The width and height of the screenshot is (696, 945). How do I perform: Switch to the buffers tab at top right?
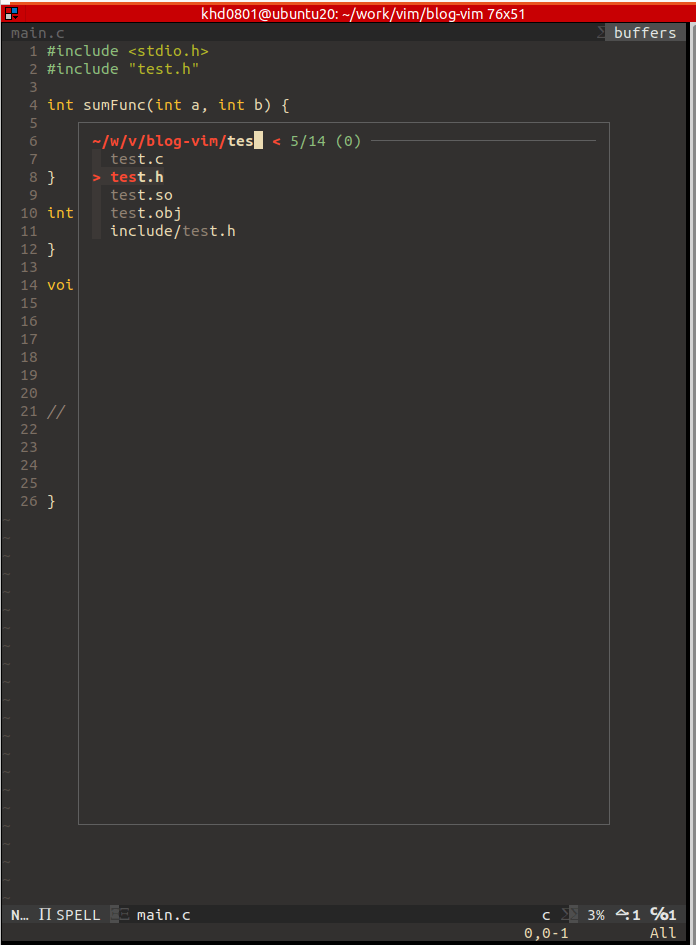click(x=645, y=32)
